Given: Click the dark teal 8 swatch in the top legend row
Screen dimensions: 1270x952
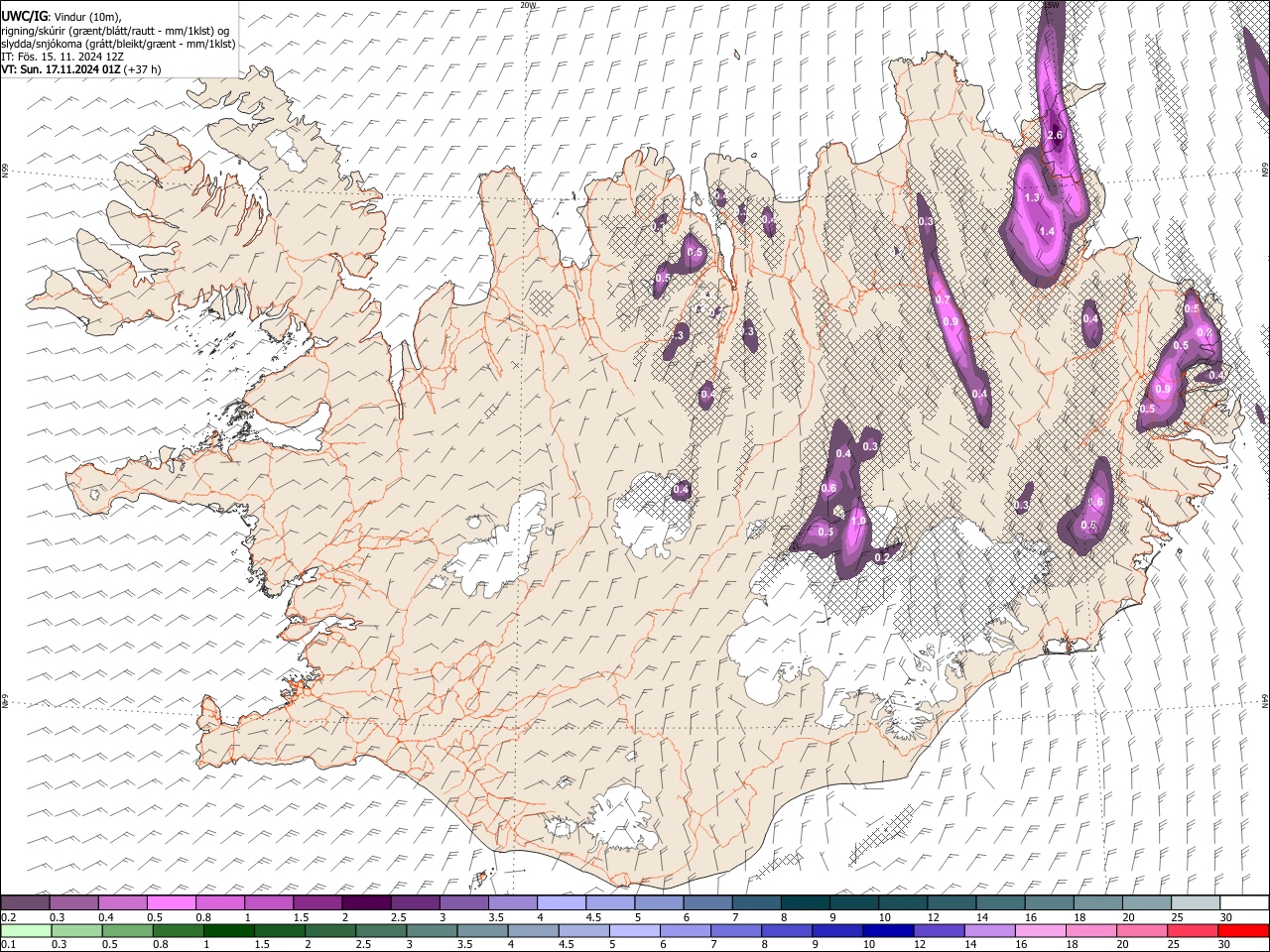Looking at the screenshot, I should (x=806, y=902).
